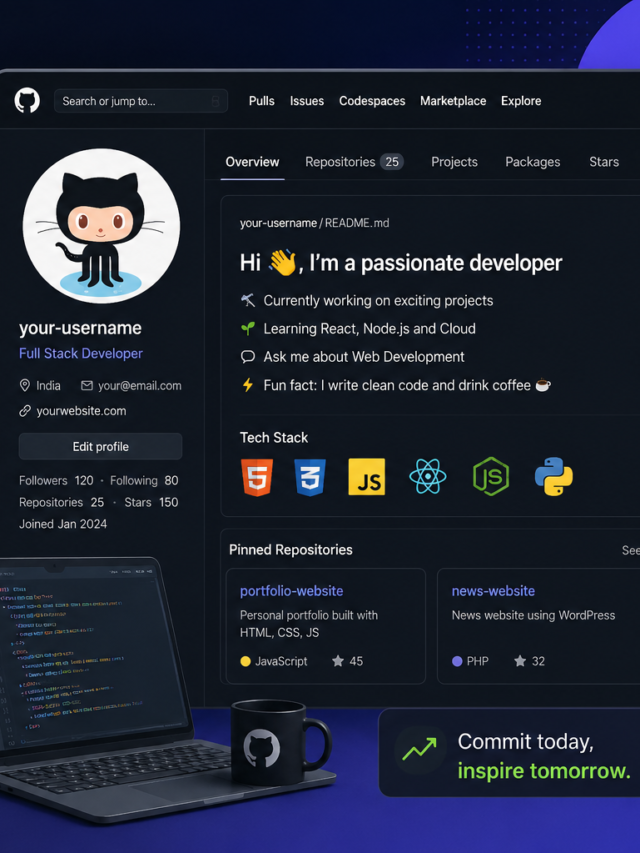
Task: Click the coffee cup emoji
Action: [543, 385]
